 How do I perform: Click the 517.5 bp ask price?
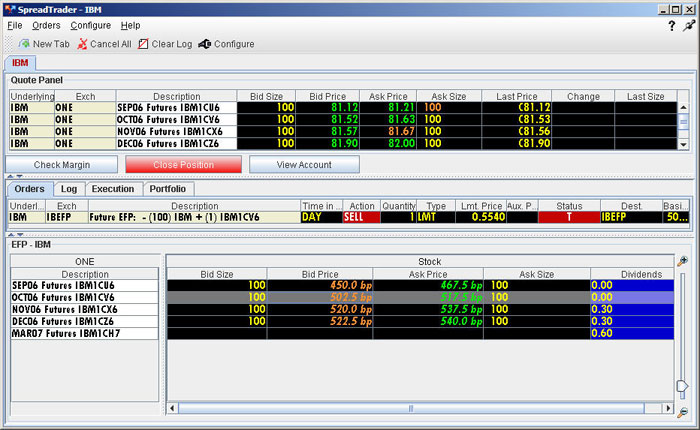tap(428, 297)
